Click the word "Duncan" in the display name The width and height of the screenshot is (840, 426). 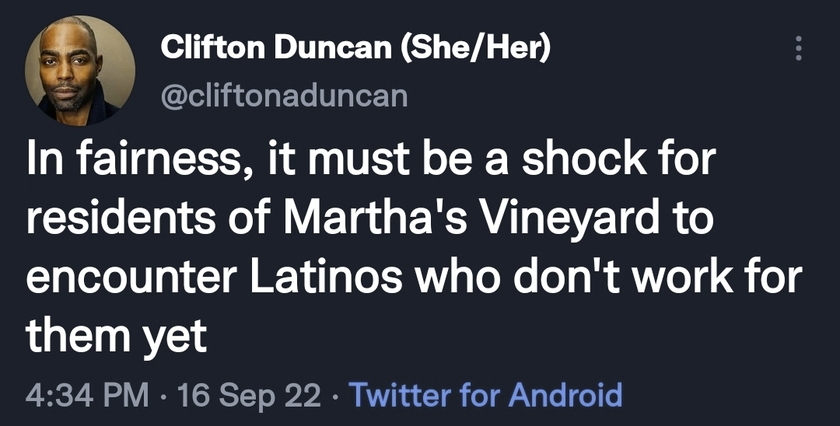coord(333,49)
